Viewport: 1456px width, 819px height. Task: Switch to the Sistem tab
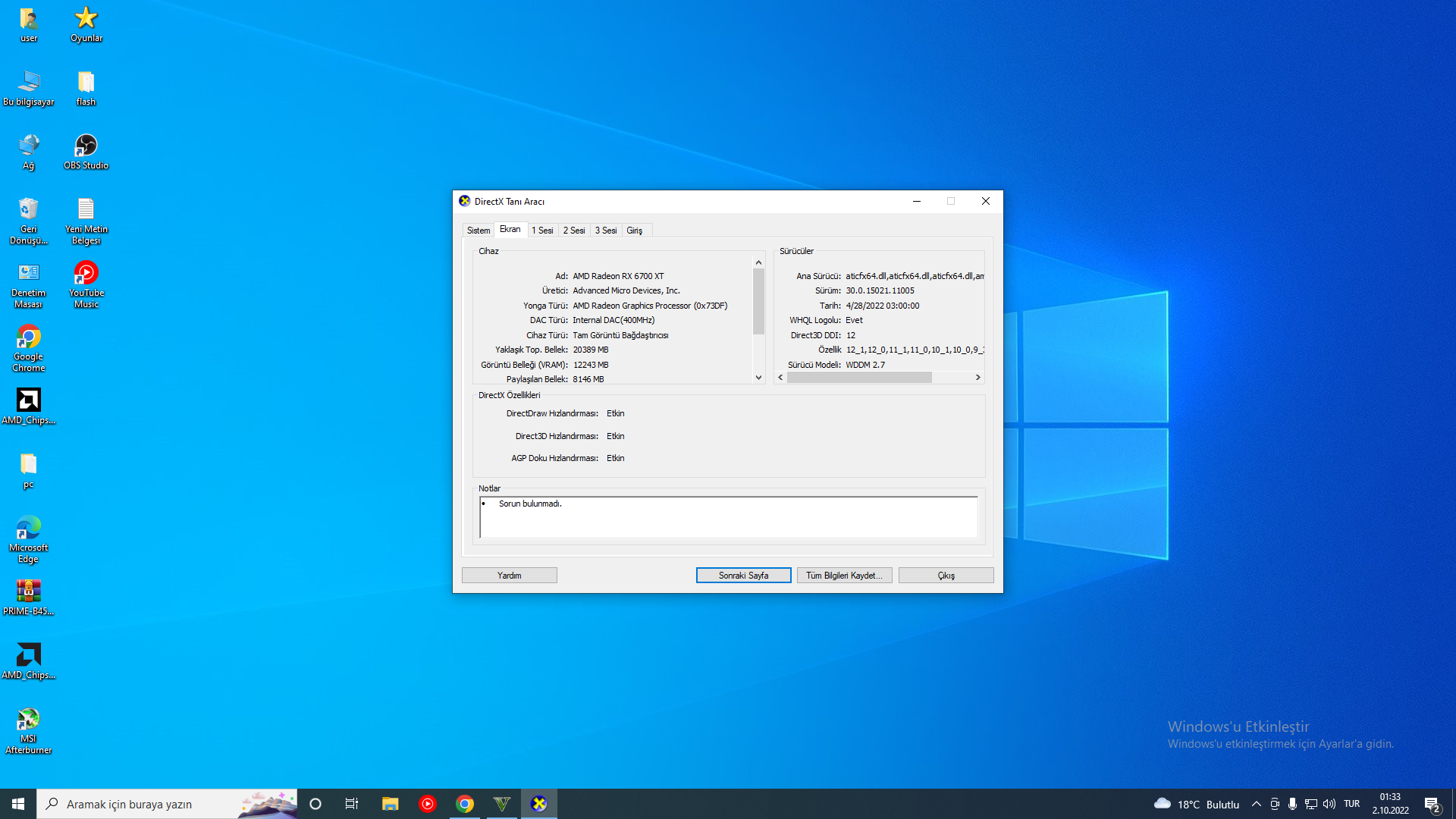[x=478, y=231]
